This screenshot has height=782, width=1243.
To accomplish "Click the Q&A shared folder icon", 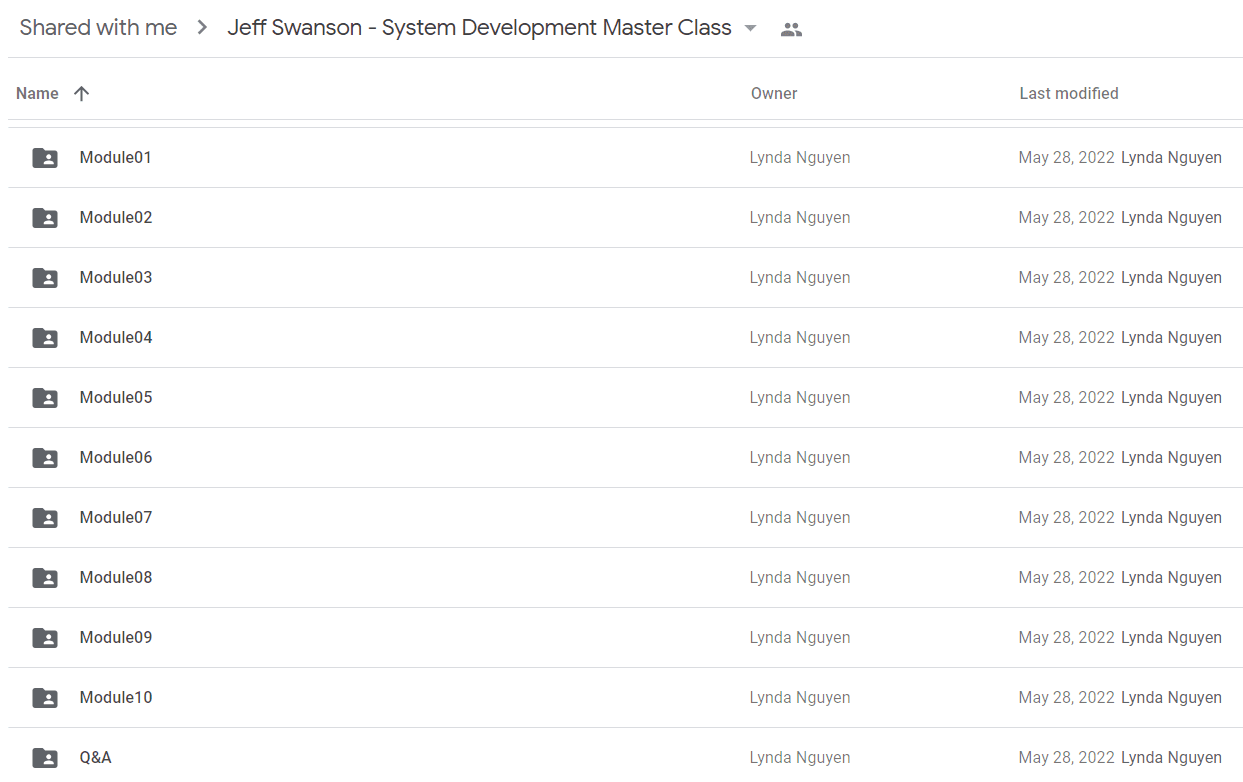I will coord(45,758).
